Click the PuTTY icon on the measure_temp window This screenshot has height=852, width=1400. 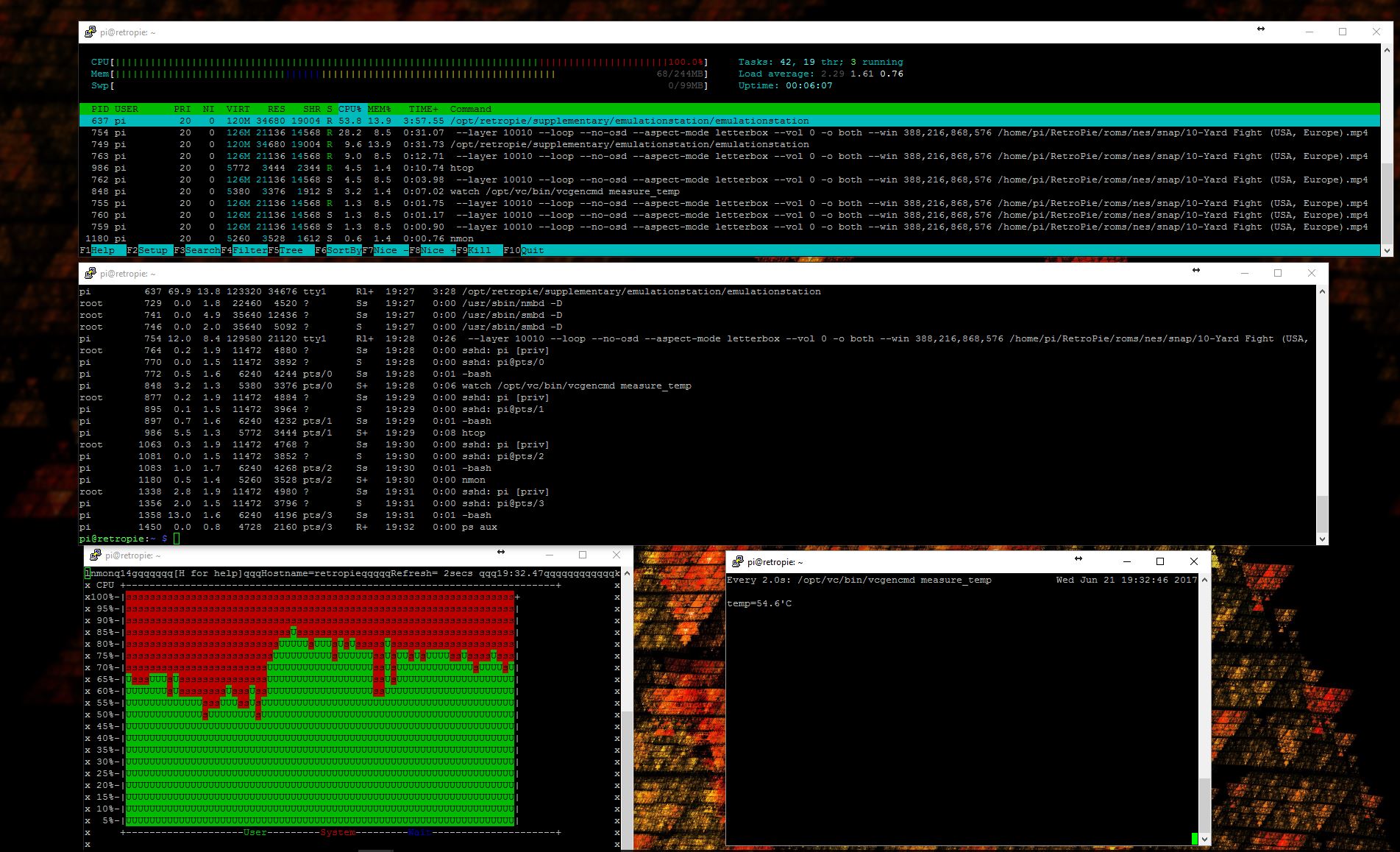[x=738, y=561]
